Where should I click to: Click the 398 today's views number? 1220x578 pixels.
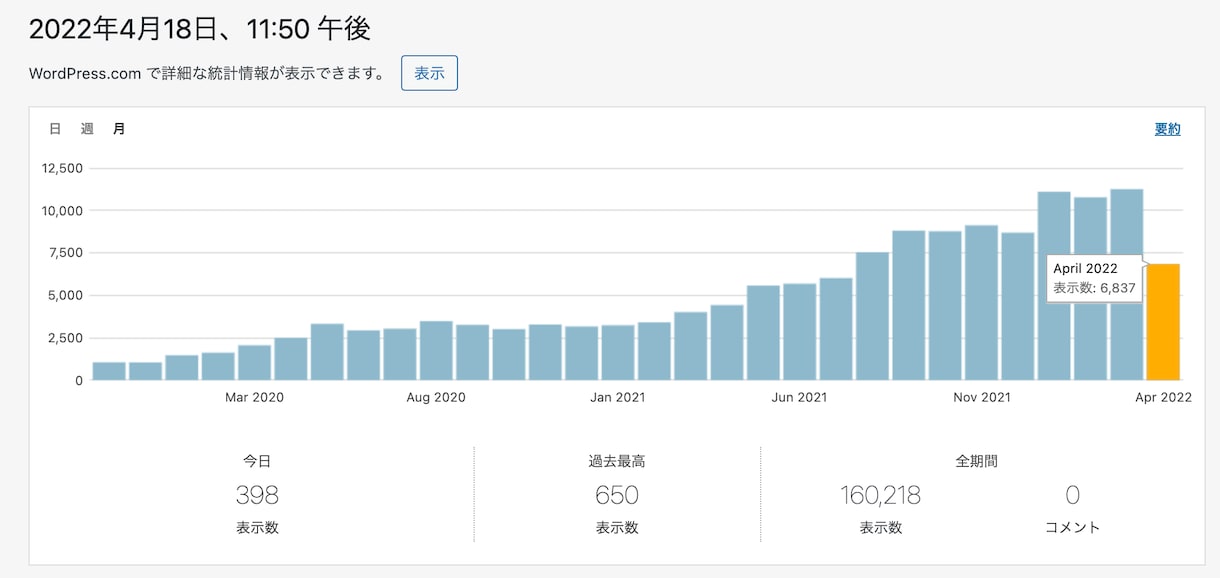pos(257,495)
